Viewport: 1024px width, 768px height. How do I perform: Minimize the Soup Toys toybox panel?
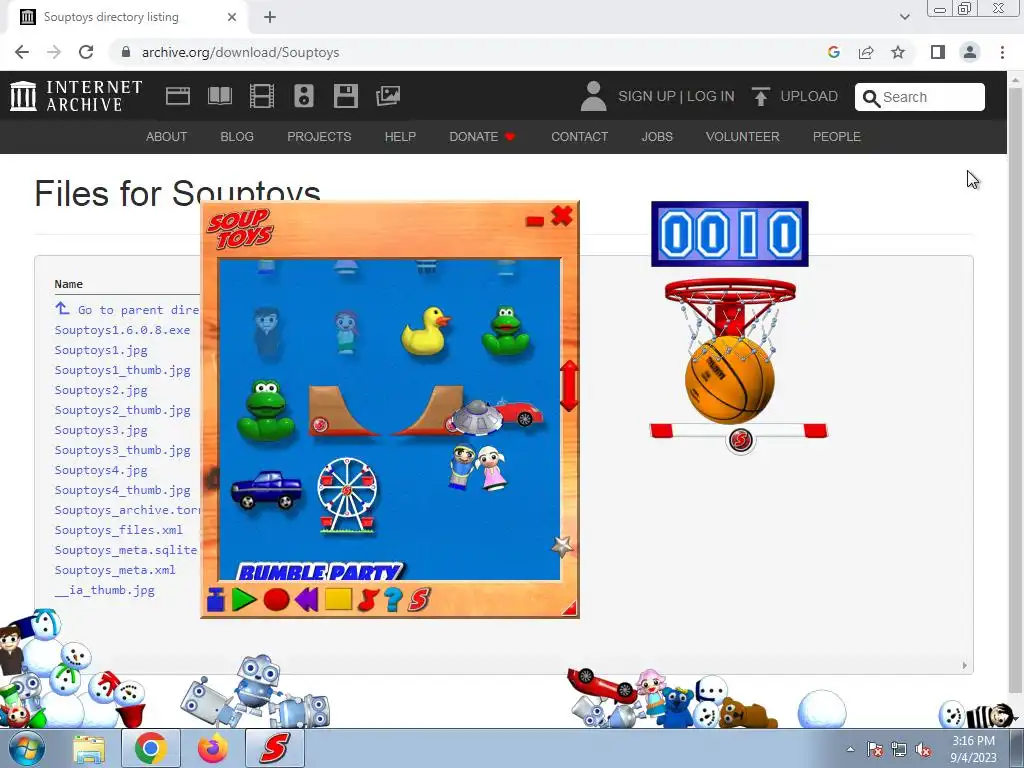pos(535,221)
